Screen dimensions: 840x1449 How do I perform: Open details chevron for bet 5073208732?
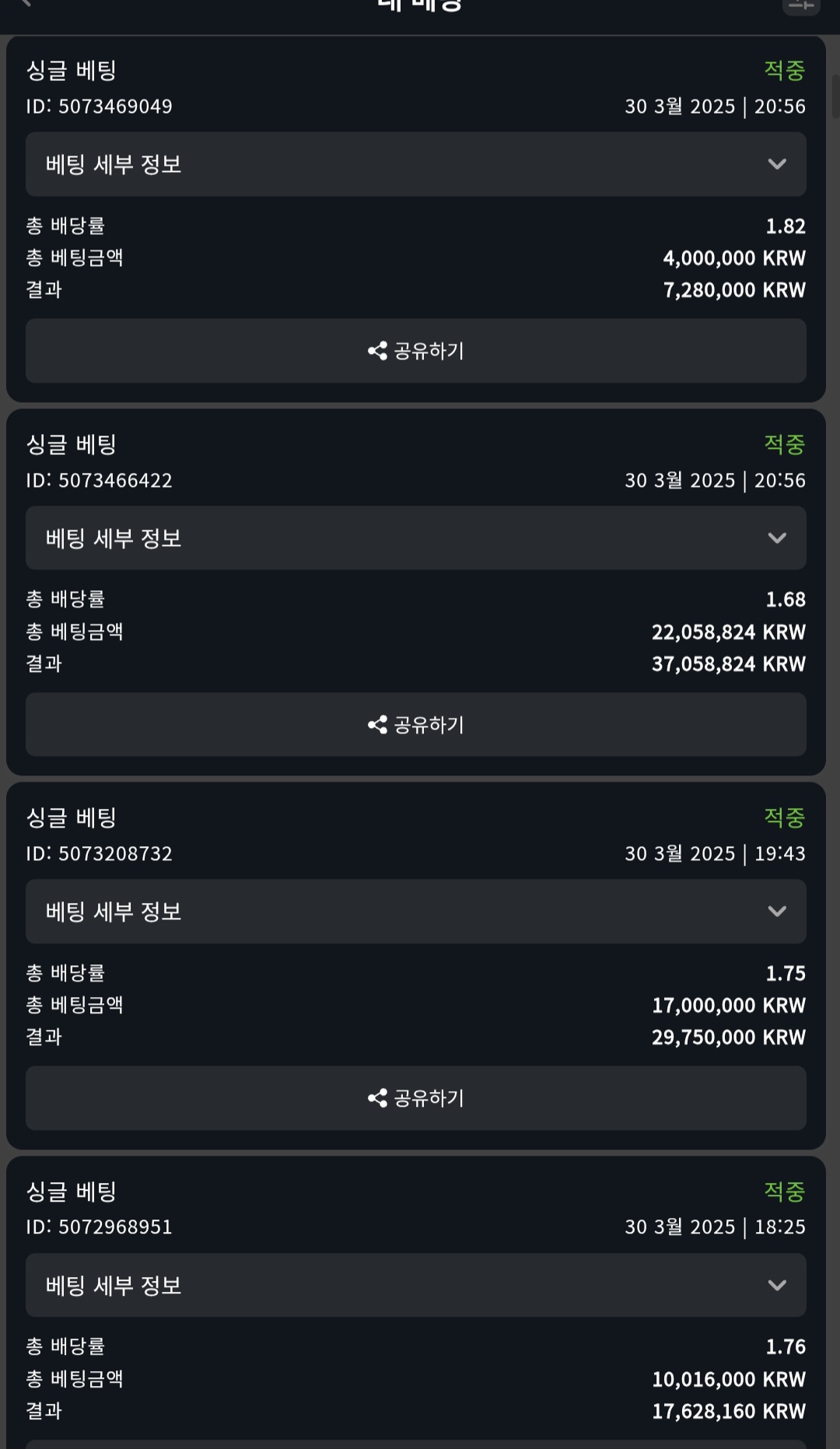point(776,912)
